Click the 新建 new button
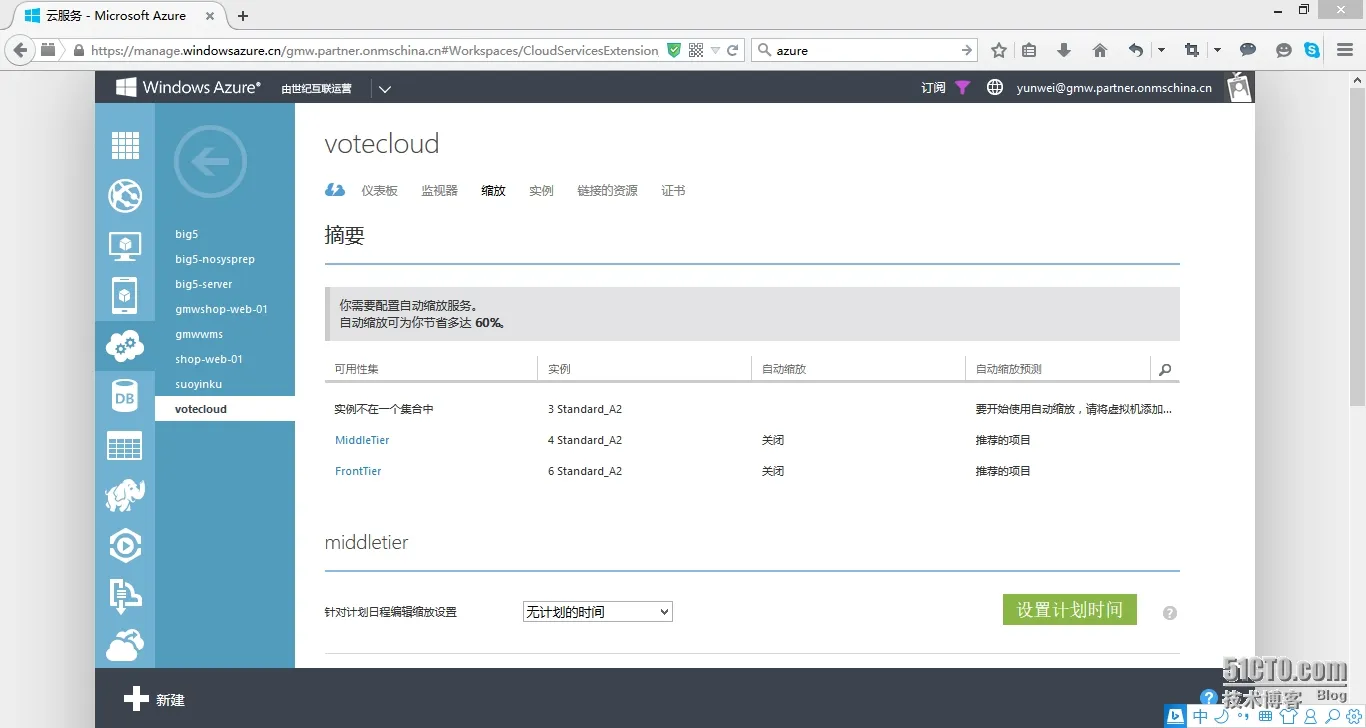Viewport: 1366px width, 728px height. click(154, 700)
